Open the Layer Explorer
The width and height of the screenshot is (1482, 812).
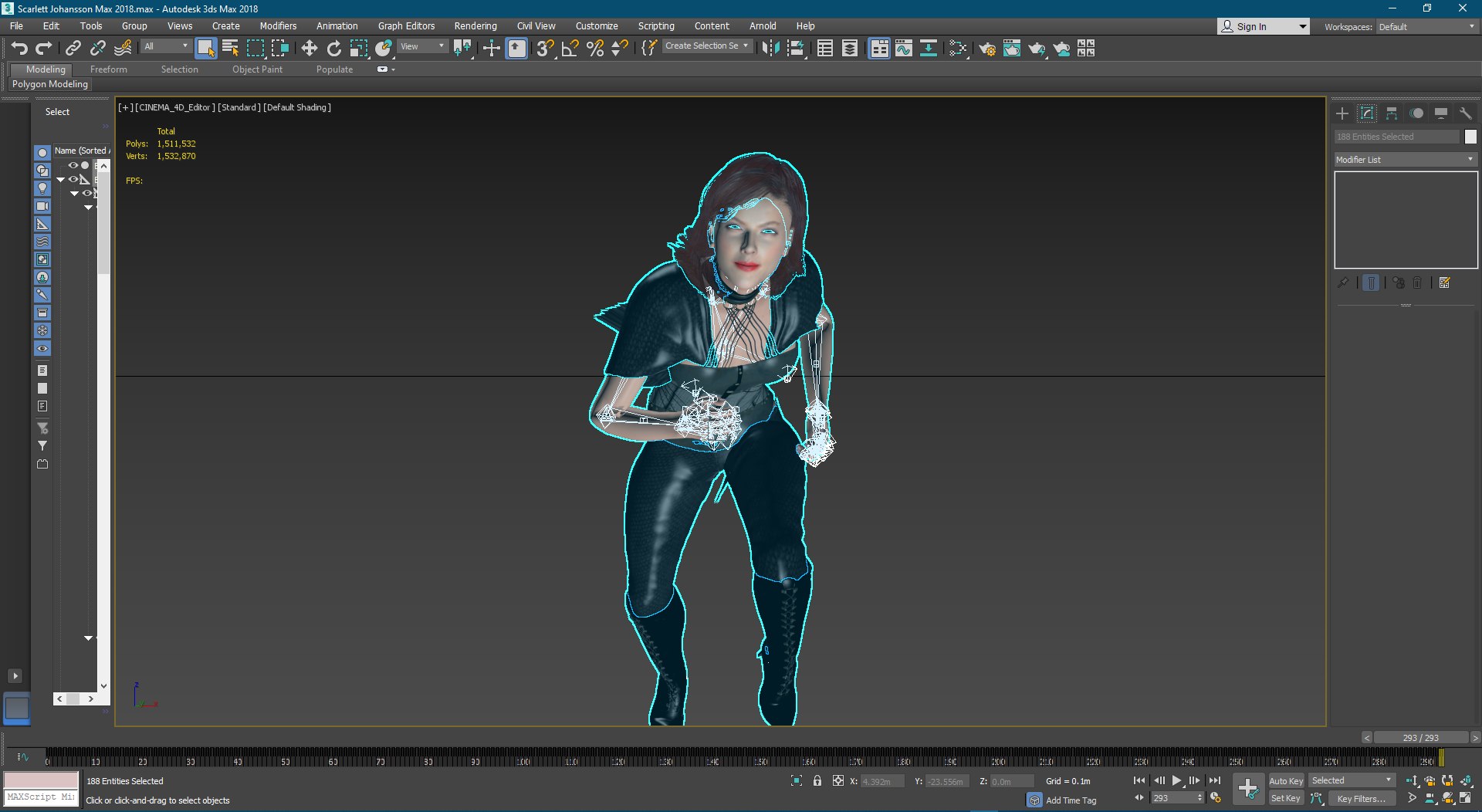849,48
